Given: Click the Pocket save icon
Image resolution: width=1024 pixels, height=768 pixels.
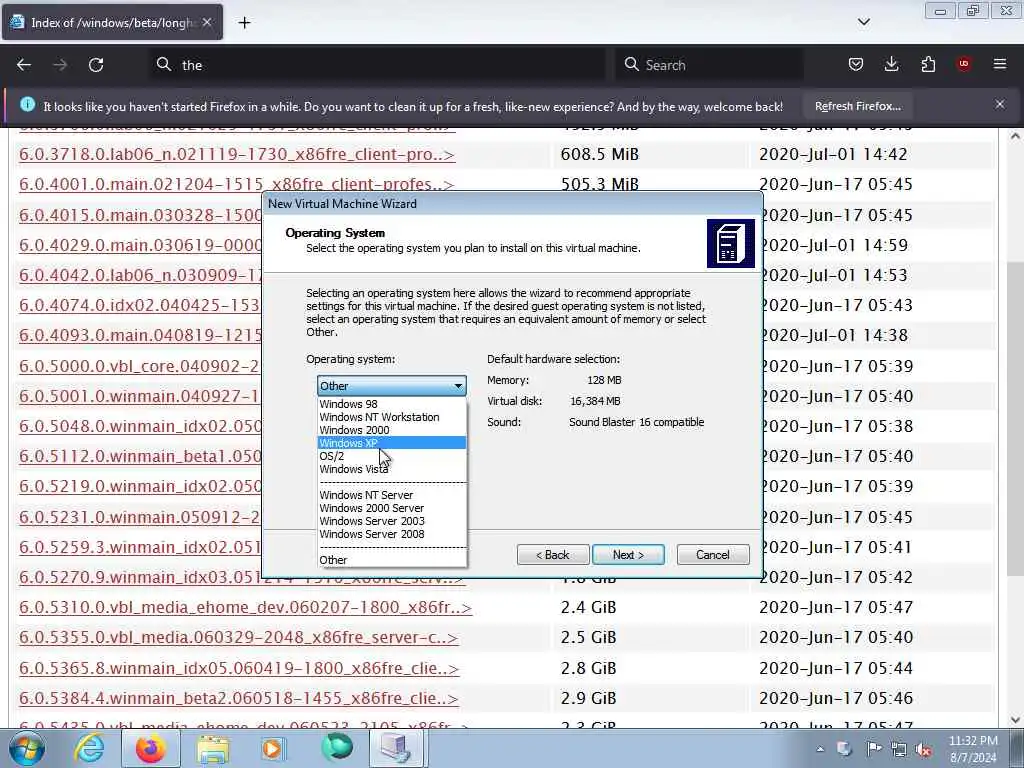Looking at the screenshot, I should (856, 64).
